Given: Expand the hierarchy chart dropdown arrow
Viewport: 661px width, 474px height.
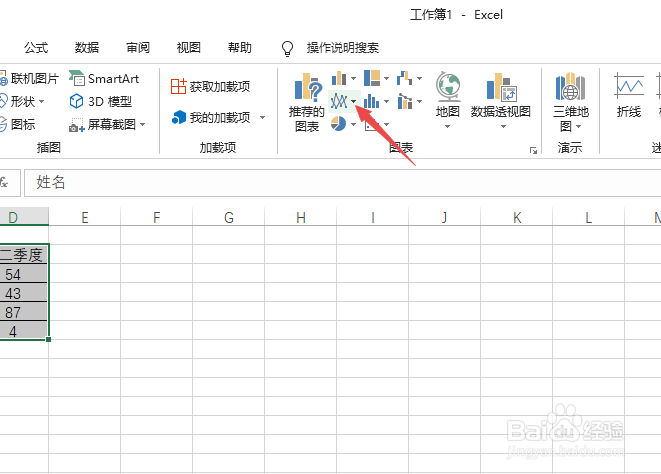Looking at the screenshot, I should click(x=386, y=78).
